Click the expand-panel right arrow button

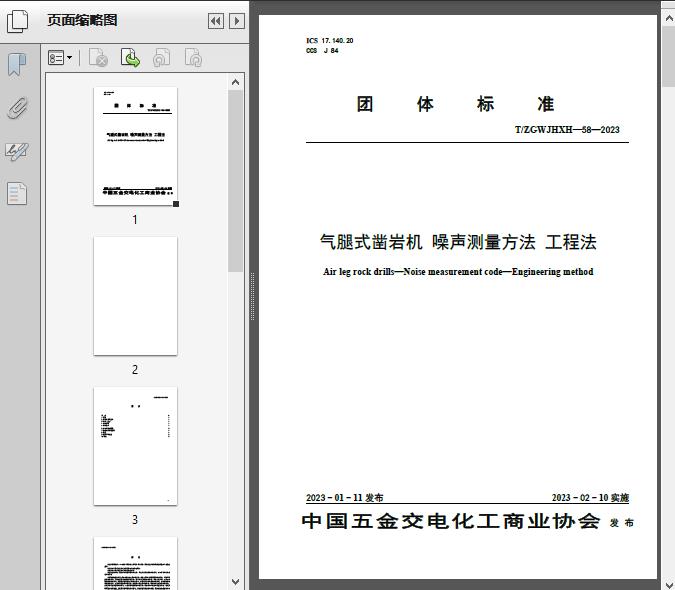click(237, 21)
